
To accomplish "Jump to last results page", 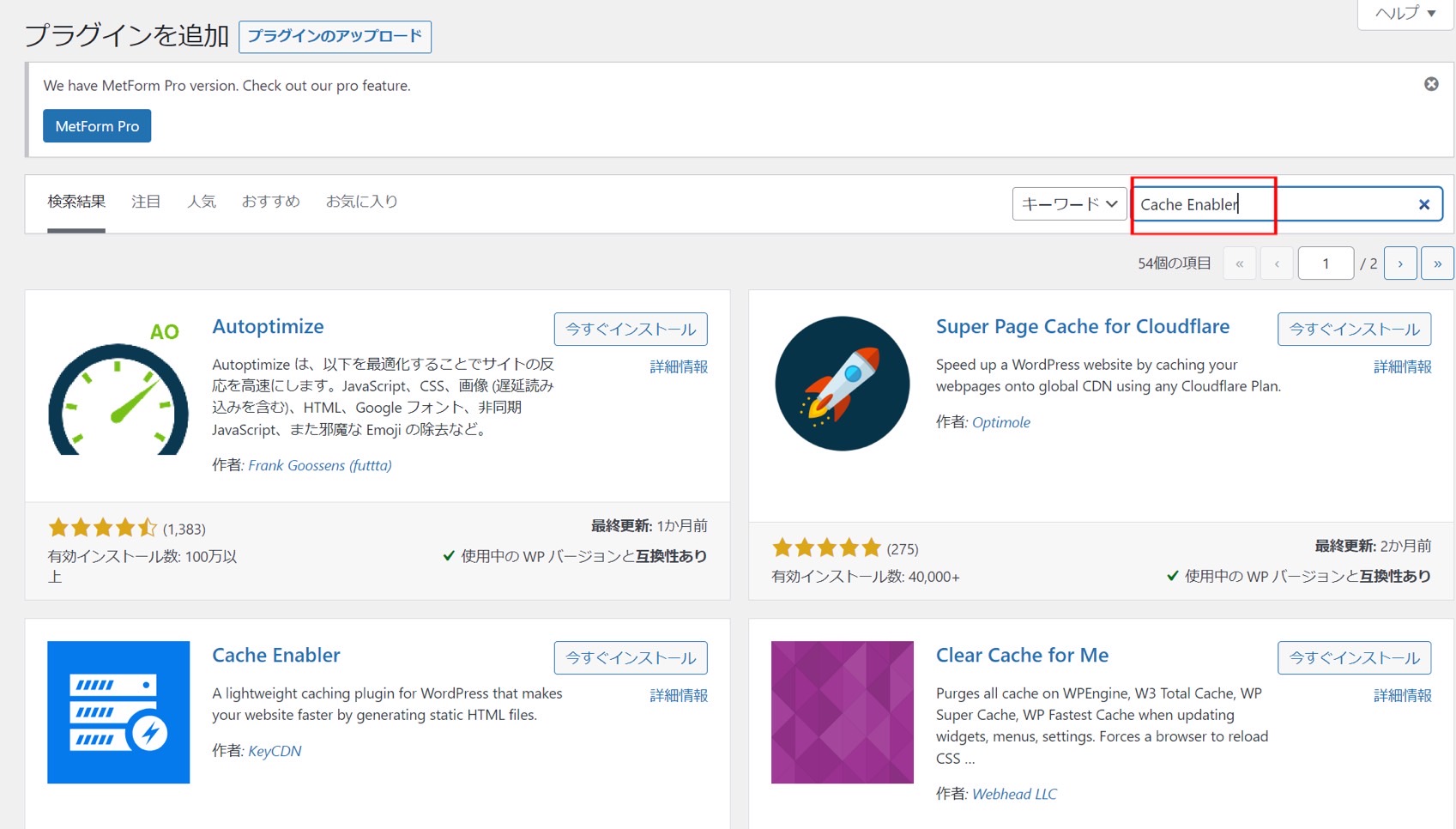I will tap(1437, 263).
